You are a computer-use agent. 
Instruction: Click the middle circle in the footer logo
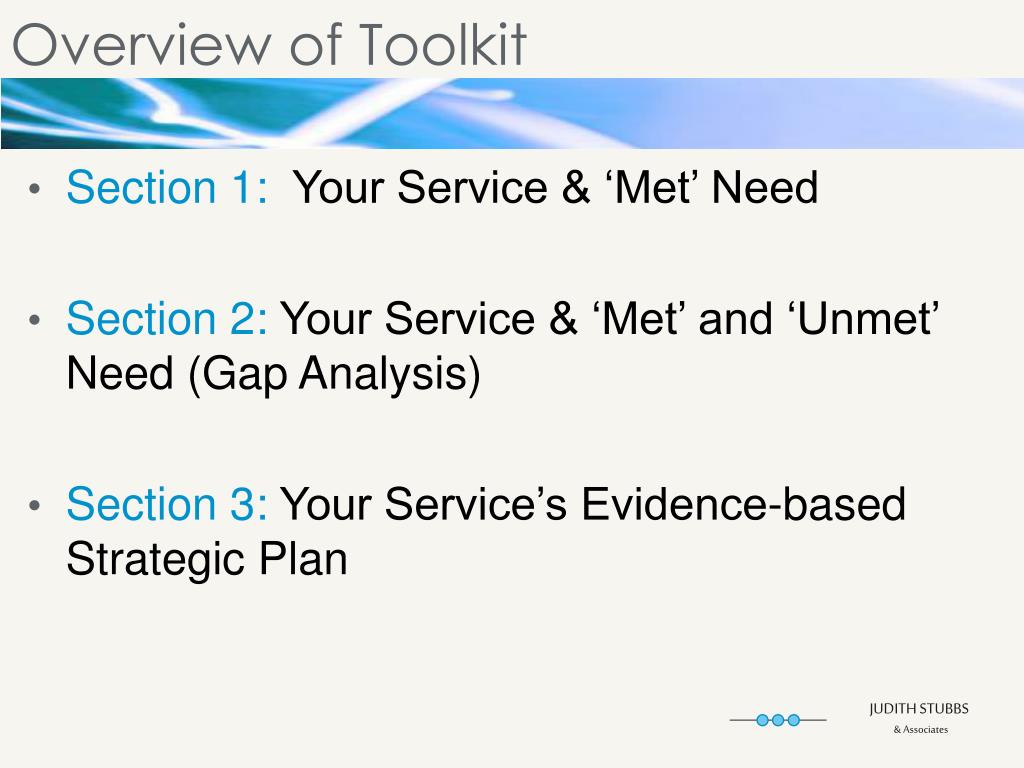point(778,720)
